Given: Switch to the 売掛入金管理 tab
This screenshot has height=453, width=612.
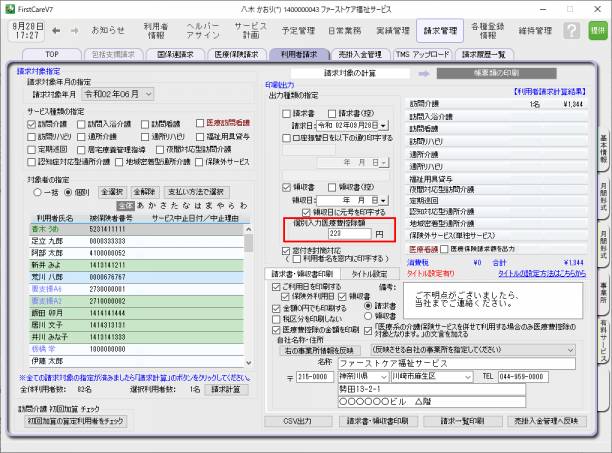Looking at the screenshot, I should pos(356,55).
